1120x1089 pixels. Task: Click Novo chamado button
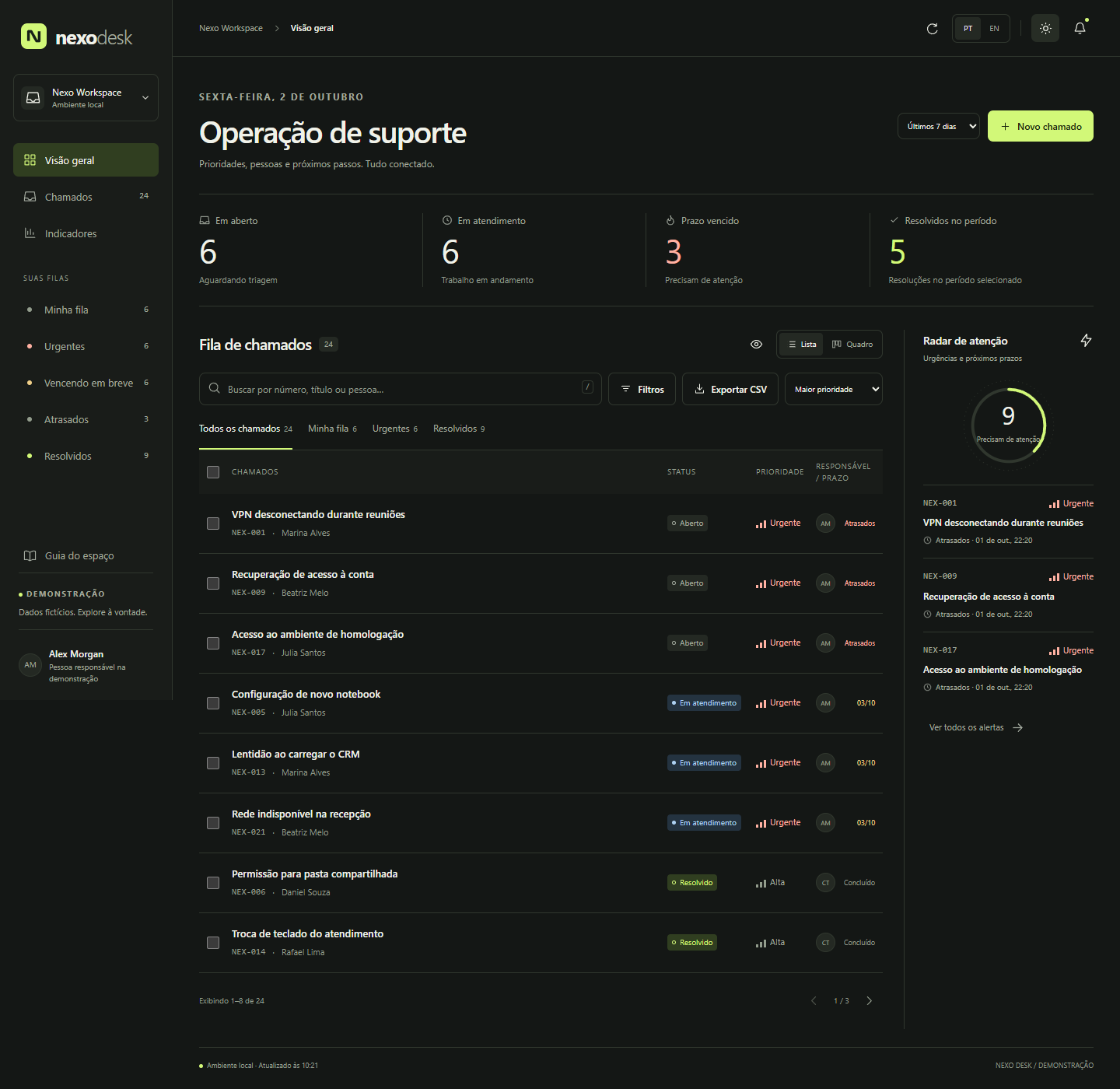pyautogui.click(x=1041, y=126)
